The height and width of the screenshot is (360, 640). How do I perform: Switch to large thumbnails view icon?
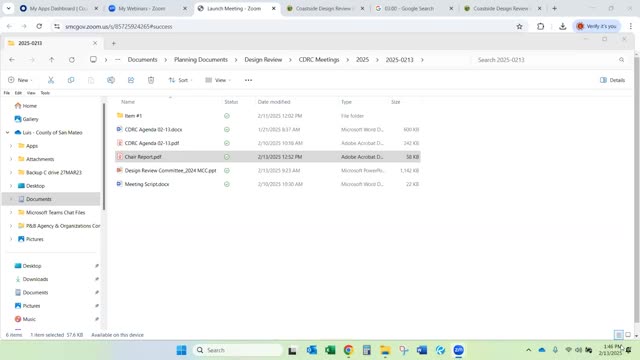click(x=628, y=335)
